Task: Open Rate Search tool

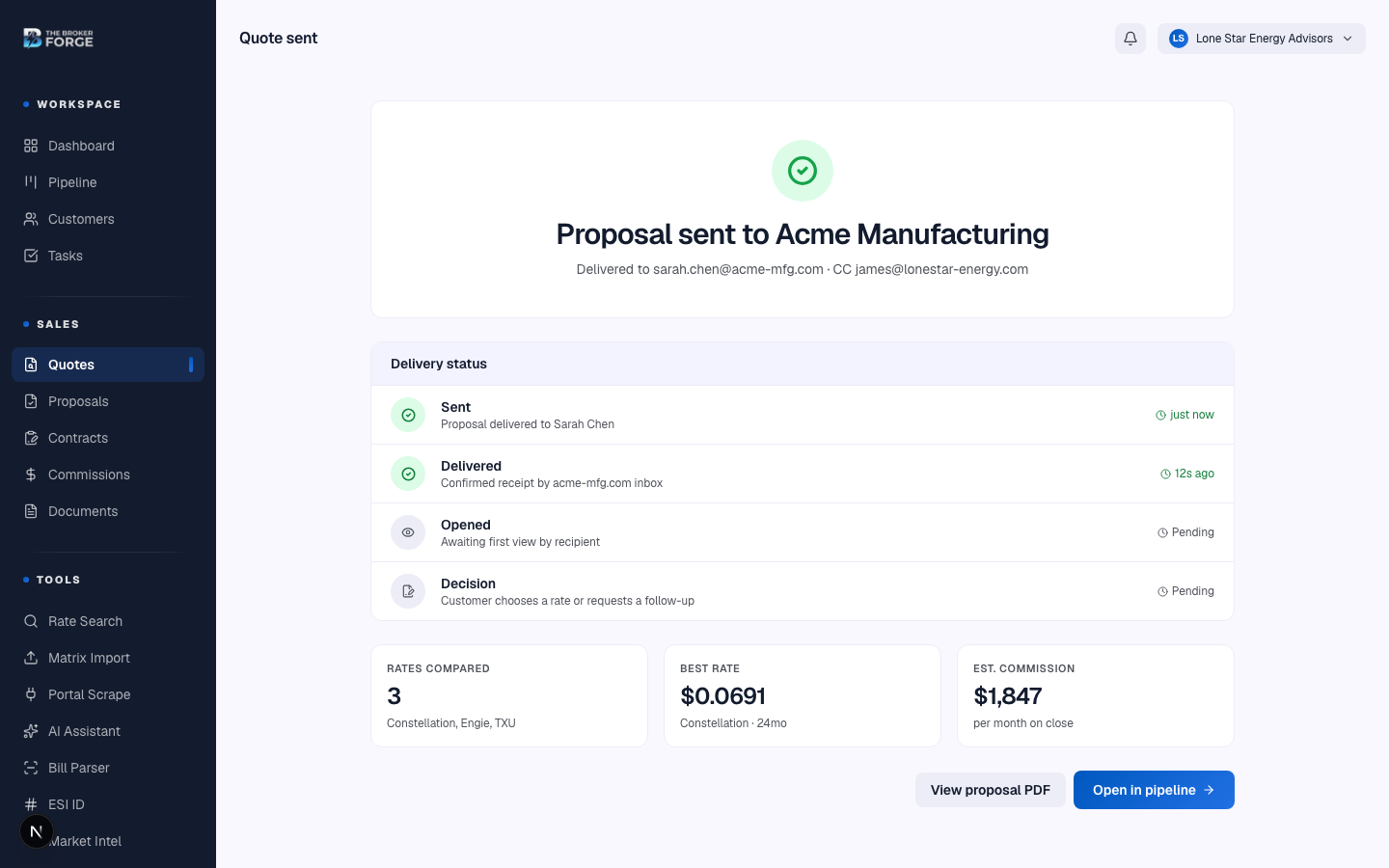Action: [108, 621]
